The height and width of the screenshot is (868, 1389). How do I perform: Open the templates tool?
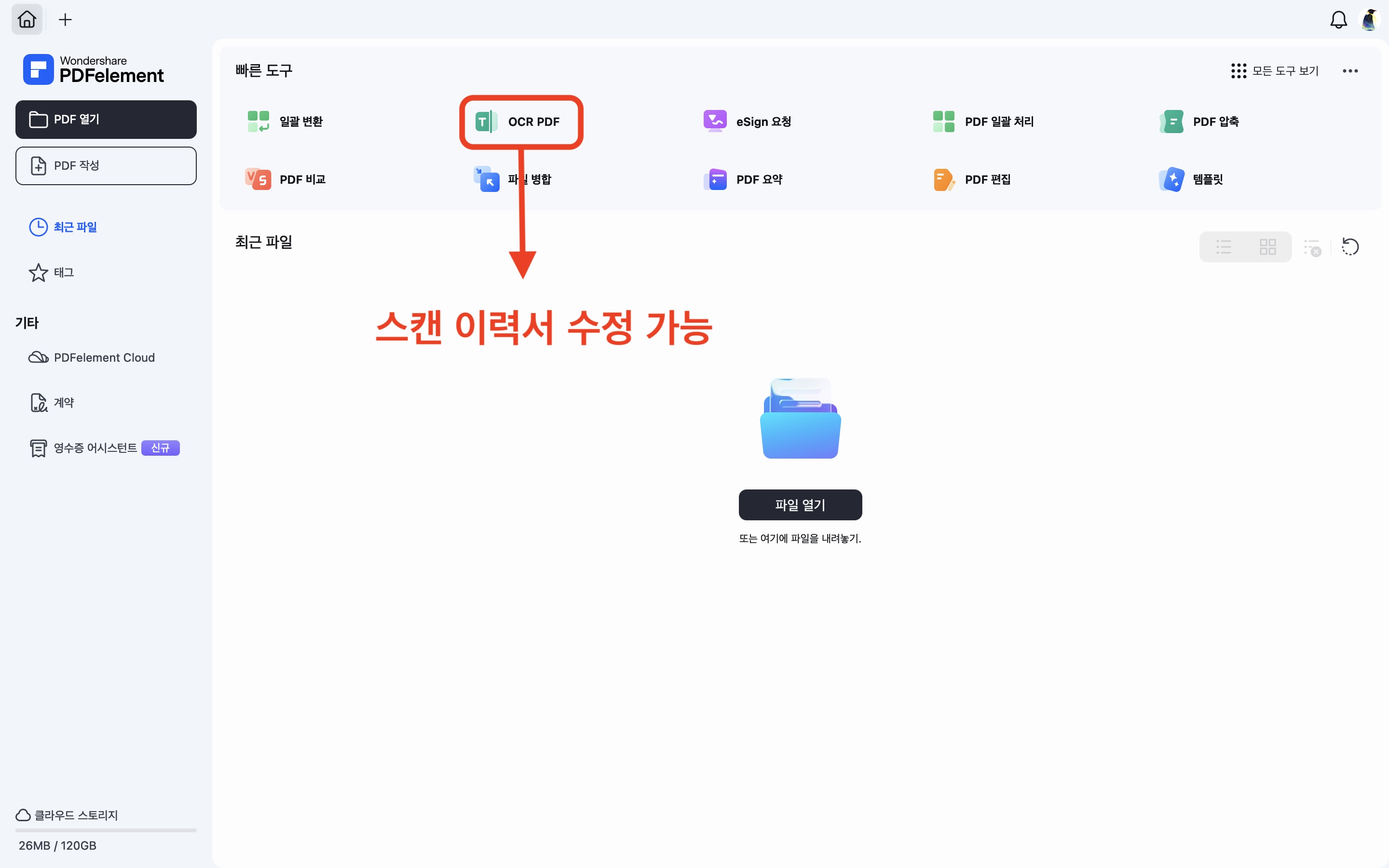(1192, 180)
